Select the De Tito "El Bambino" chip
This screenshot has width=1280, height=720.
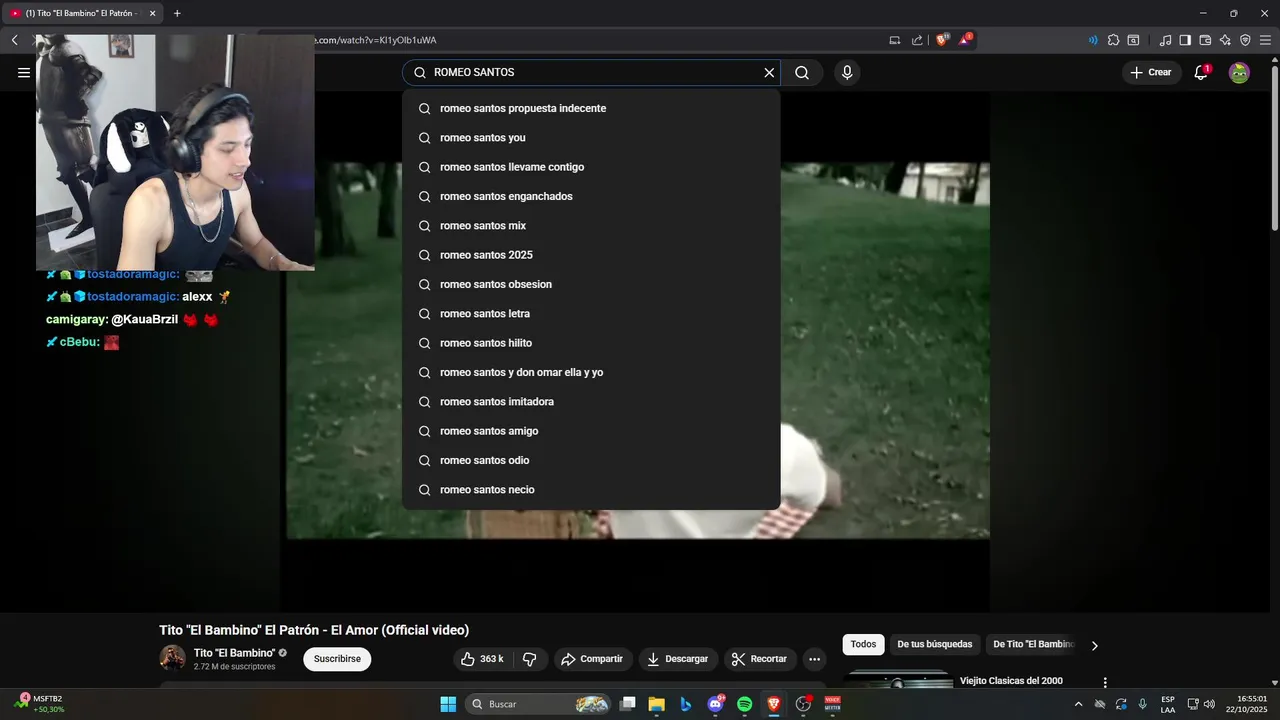1033,644
